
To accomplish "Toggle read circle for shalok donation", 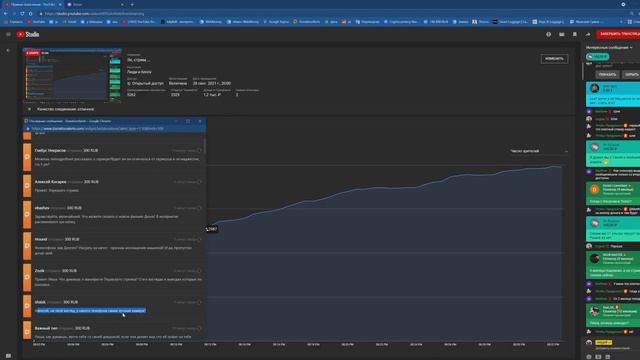I will (199, 302).
